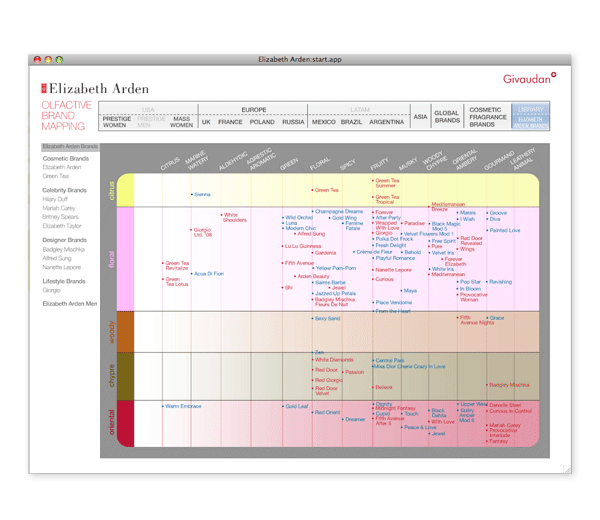Select the Lu Lu Guinness fragrance

tap(302, 246)
